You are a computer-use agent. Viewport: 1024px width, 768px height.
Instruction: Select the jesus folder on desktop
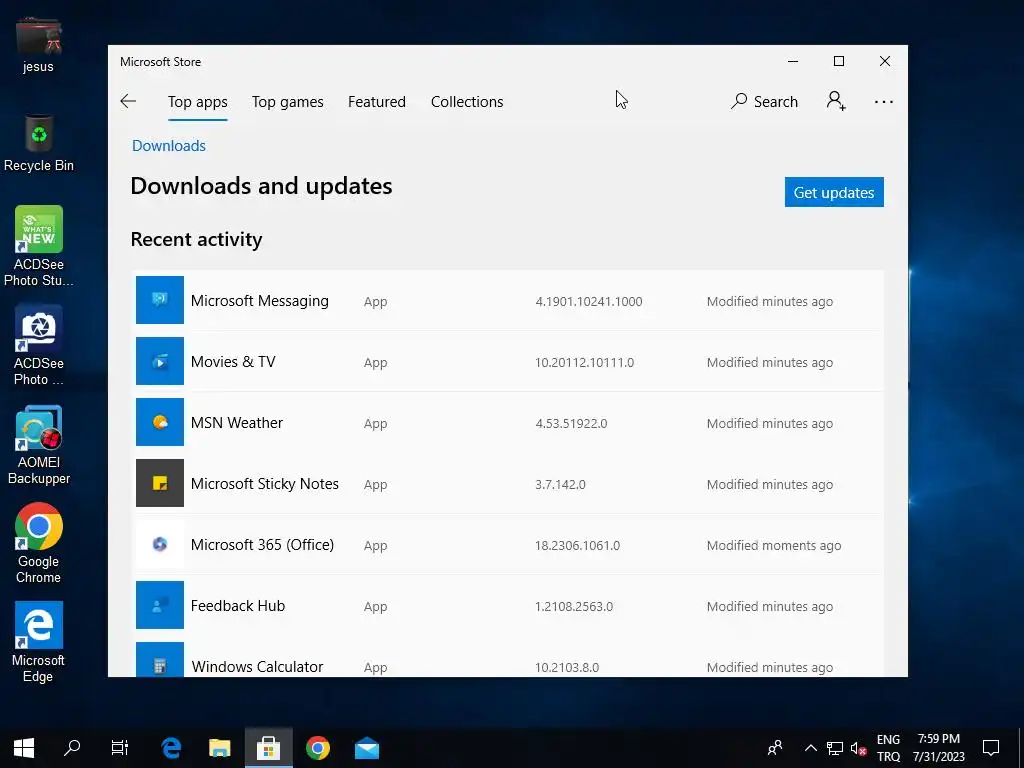(x=39, y=44)
